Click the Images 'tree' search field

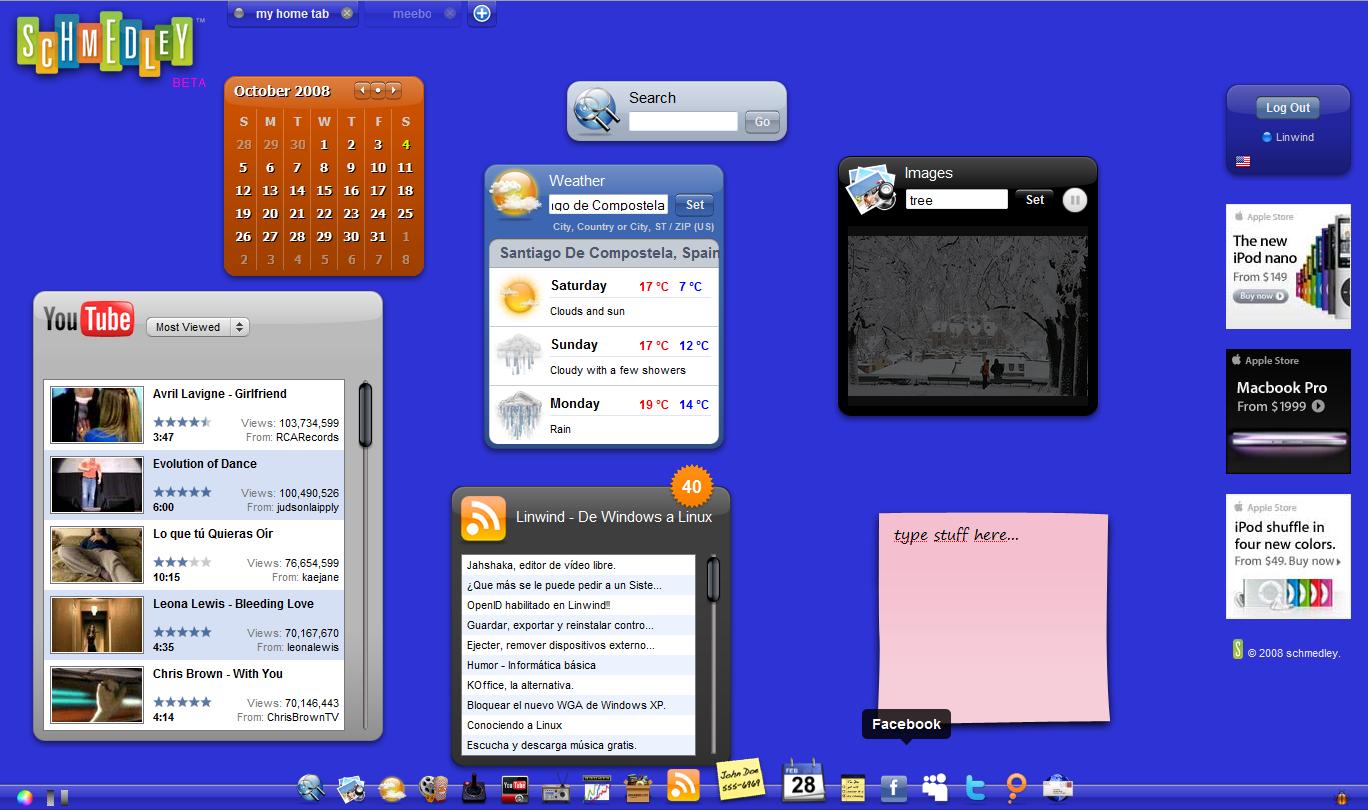(x=957, y=199)
